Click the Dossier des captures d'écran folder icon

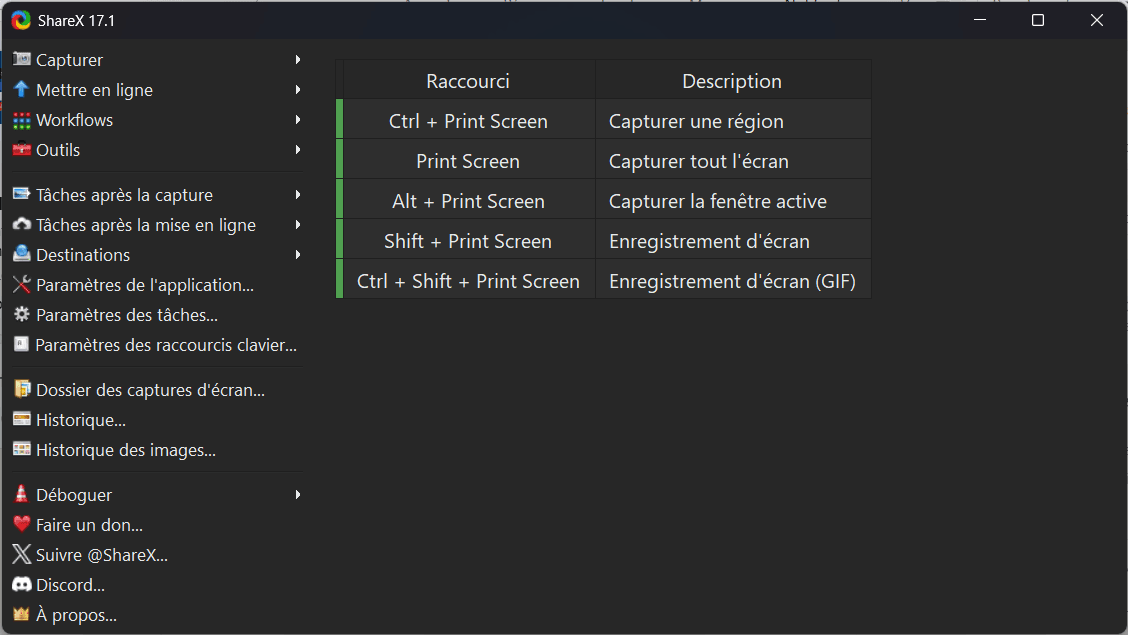point(22,389)
